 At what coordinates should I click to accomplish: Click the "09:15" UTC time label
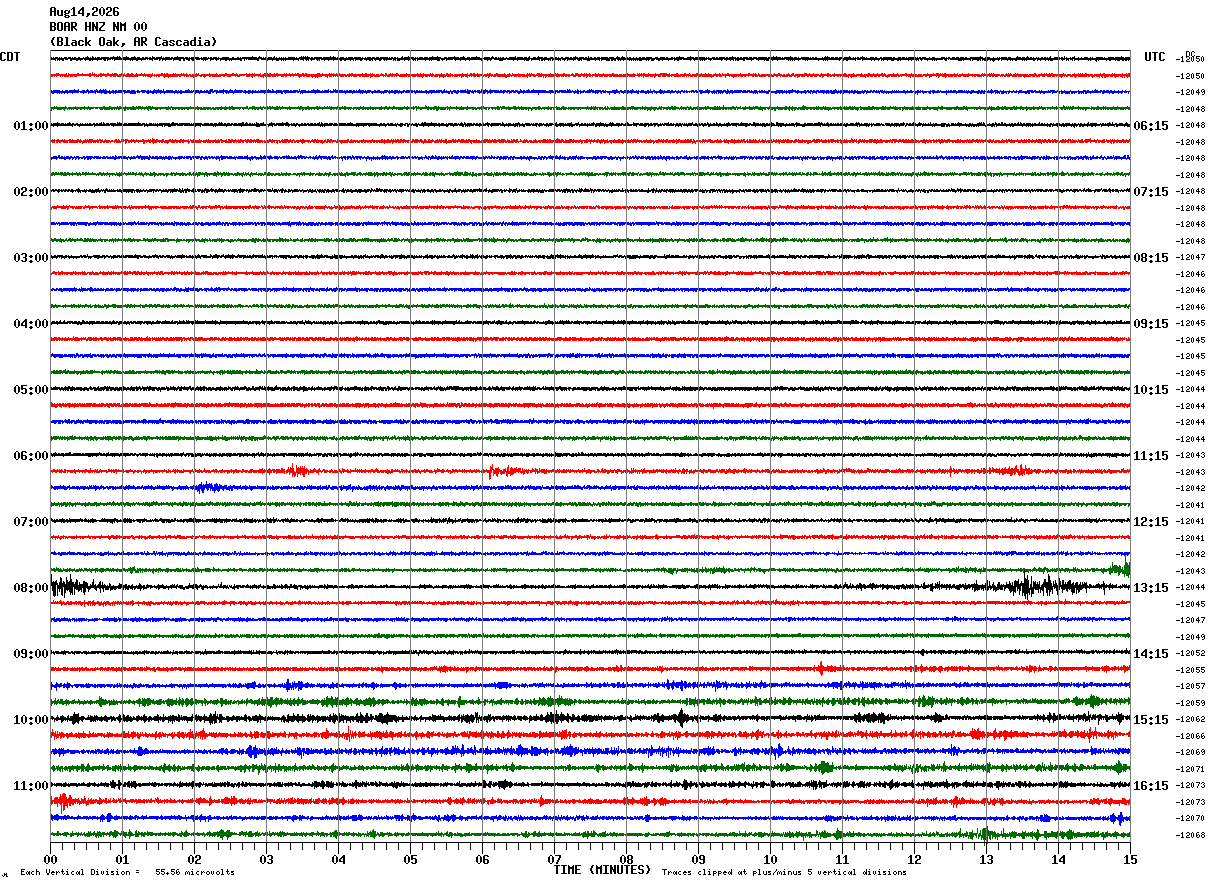coord(1151,324)
